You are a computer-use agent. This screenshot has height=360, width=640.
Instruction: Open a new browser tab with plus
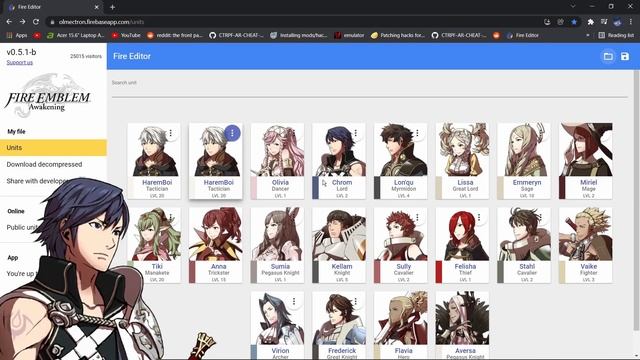(112, 7)
